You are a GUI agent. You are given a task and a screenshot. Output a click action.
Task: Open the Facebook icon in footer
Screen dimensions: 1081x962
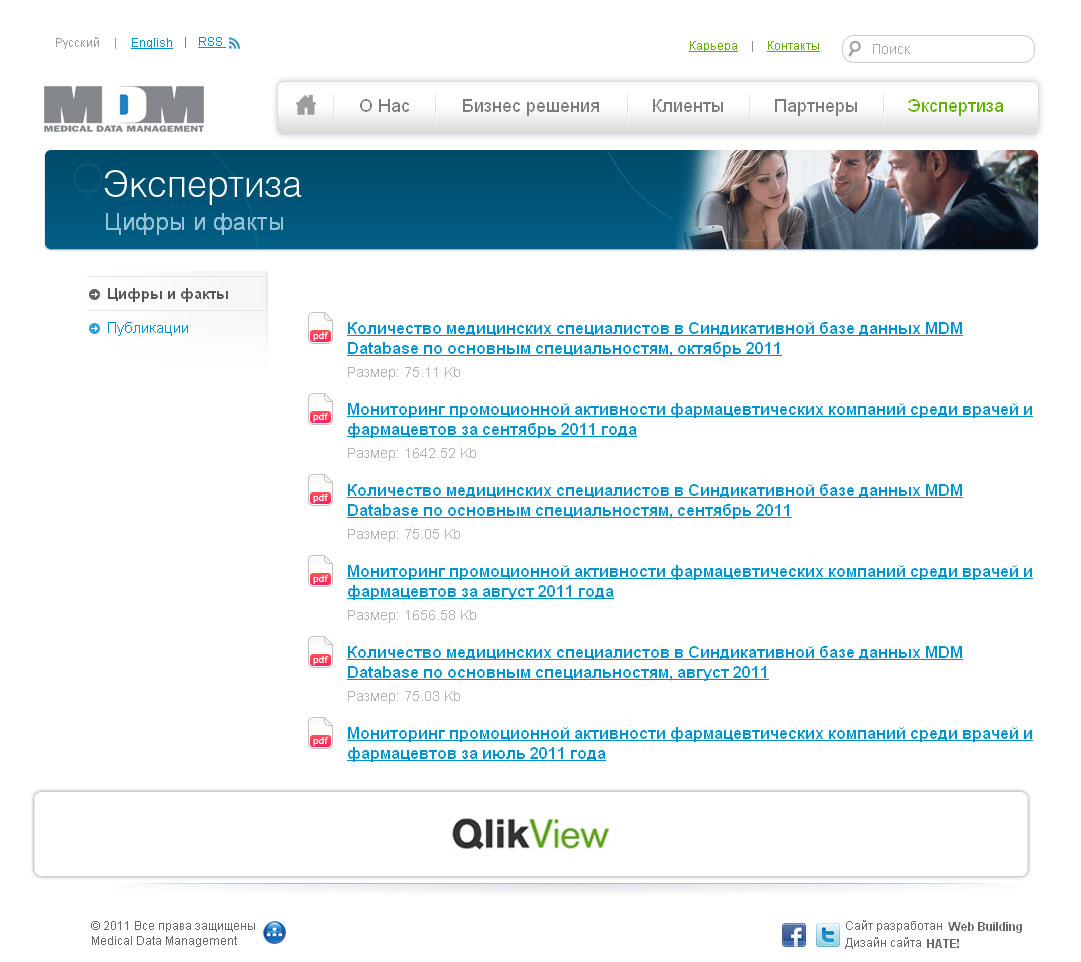(x=794, y=935)
